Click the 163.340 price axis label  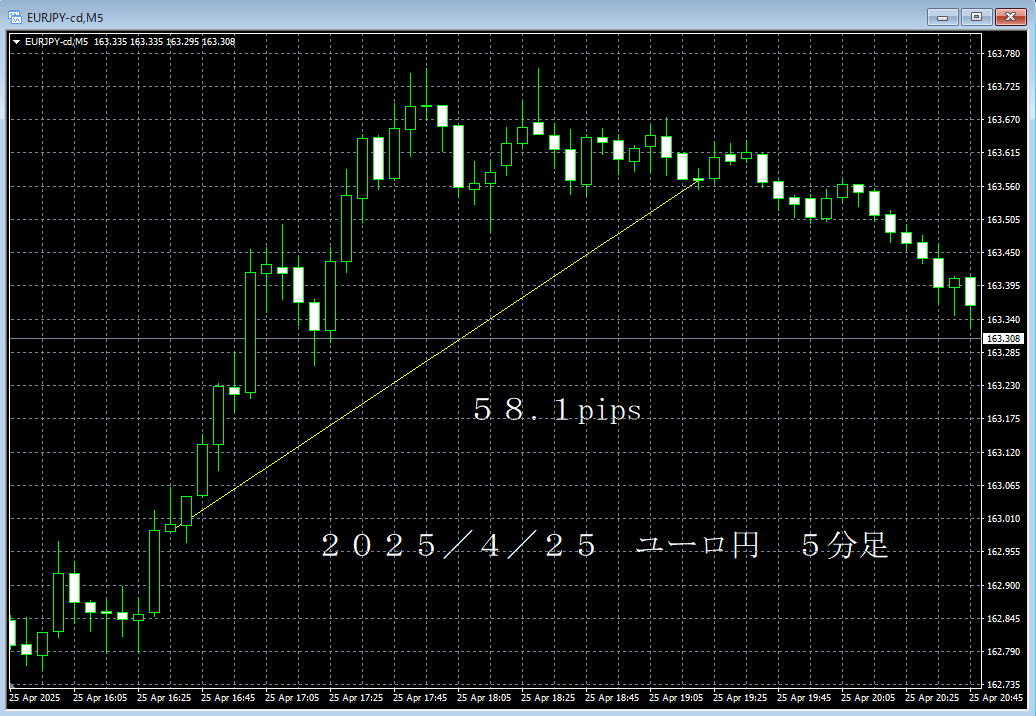[1003, 319]
